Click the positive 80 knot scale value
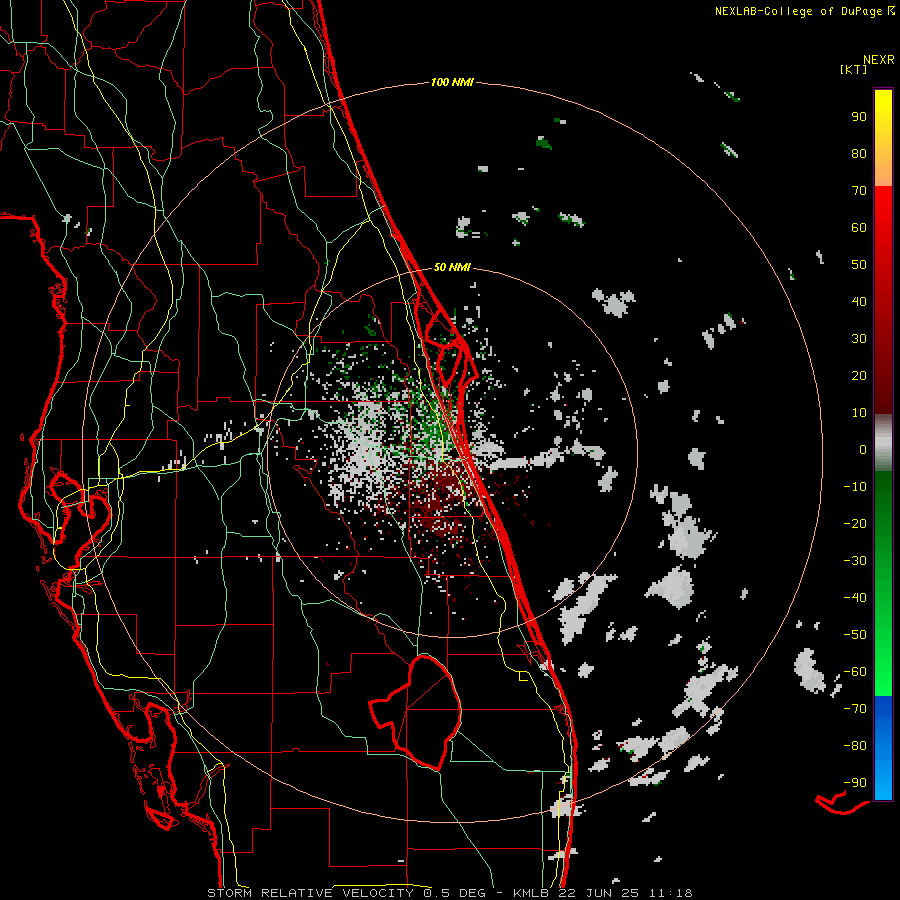 [x=859, y=153]
